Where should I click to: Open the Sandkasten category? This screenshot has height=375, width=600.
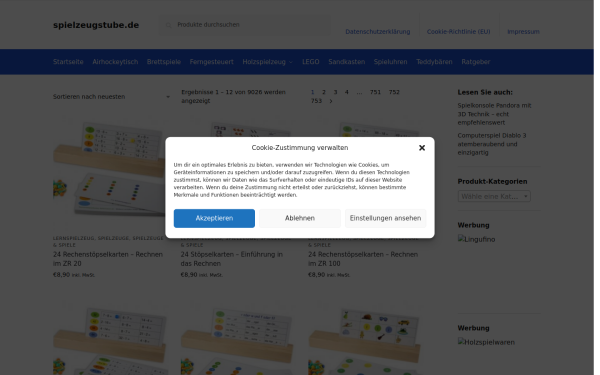[x=347, y=62]
